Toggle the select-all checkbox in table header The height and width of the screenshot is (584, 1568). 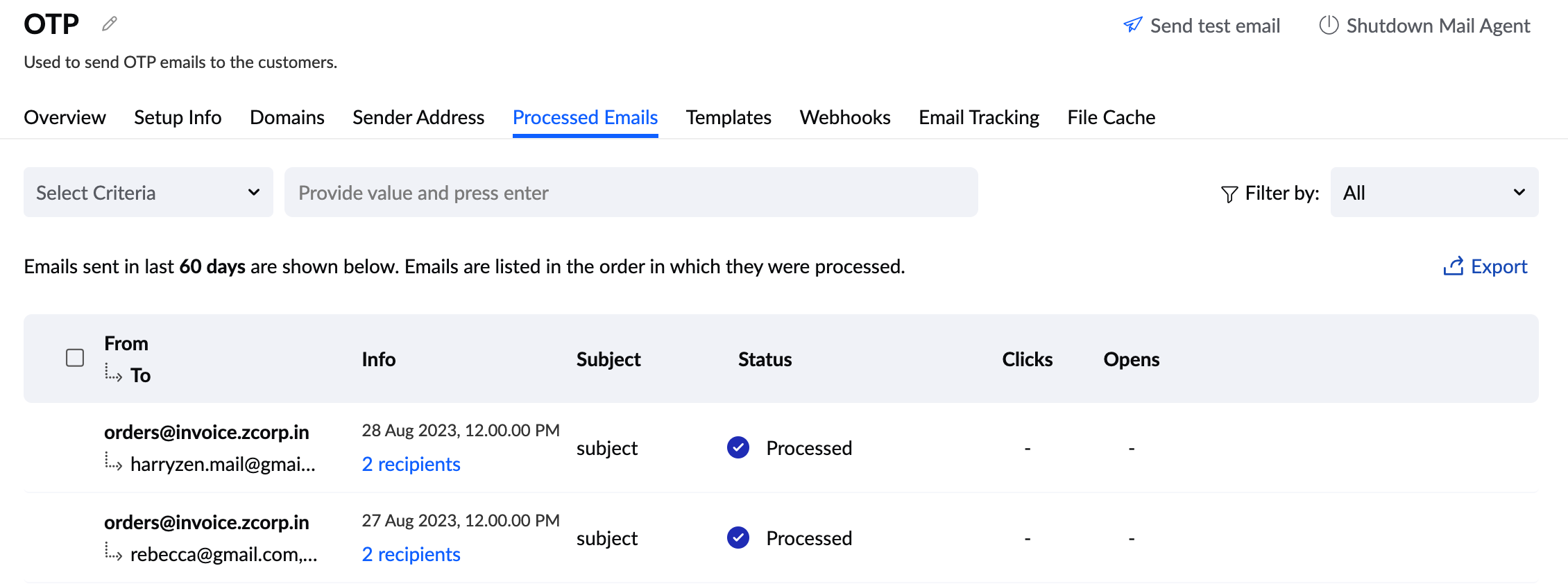coord(75,358)
